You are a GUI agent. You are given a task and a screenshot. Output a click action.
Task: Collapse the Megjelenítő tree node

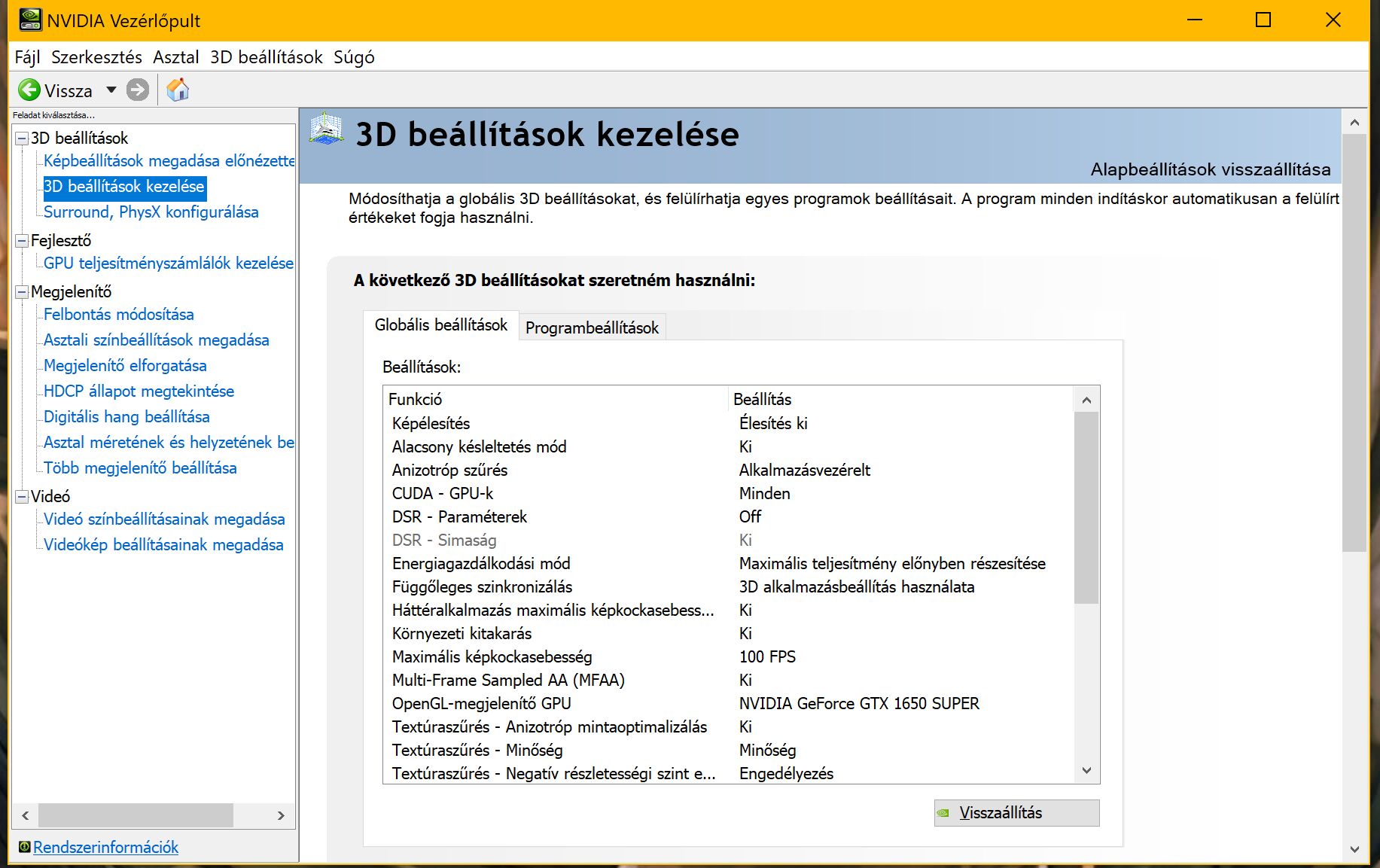pos(22,292)
